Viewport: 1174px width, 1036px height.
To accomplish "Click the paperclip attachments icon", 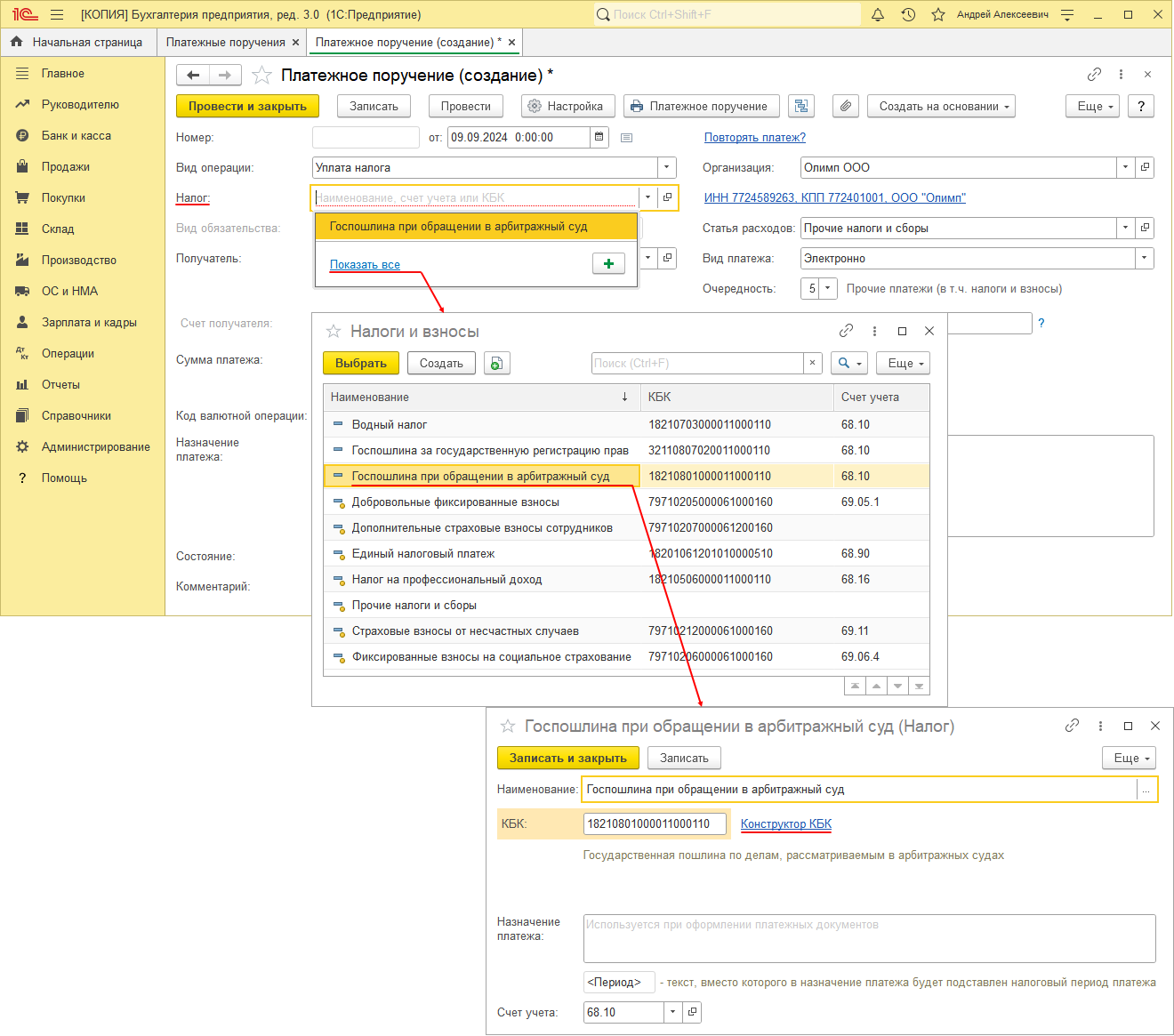I will [x=846, y=106].
